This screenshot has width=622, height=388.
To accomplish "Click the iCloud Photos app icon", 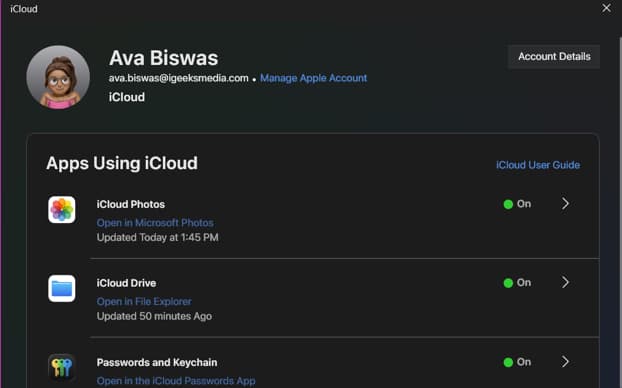I will (x=62, y=209).
